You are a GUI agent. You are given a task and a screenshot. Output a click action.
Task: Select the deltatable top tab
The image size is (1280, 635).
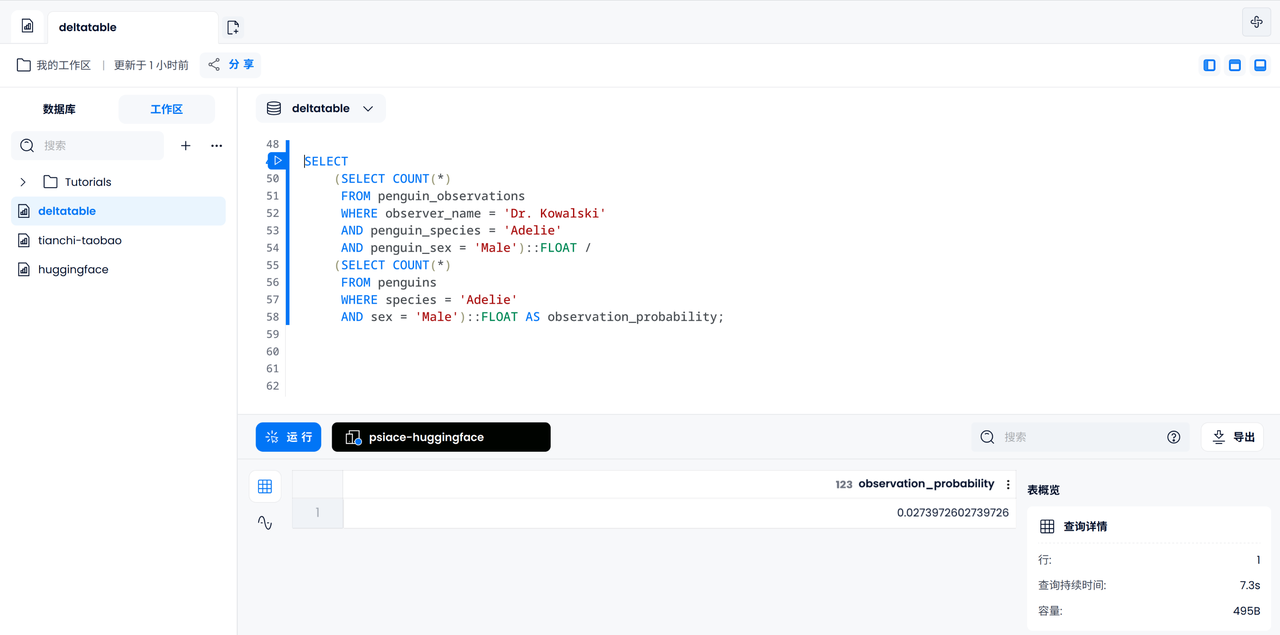[x=131, y=27]
